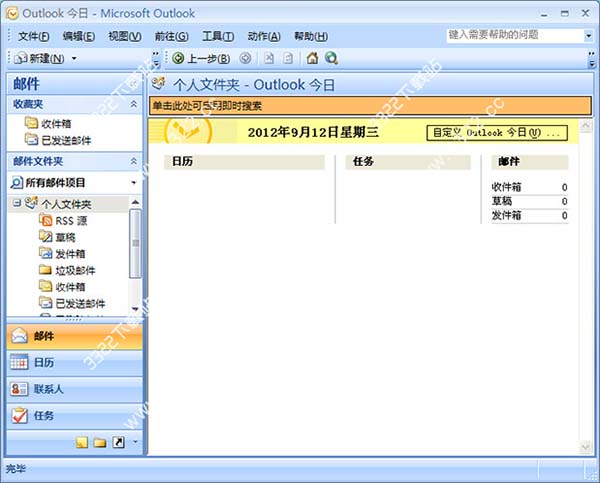Click the Mail (邮件) section header
The height and width of the screenshot is (483, 600).
coord(530,162)
